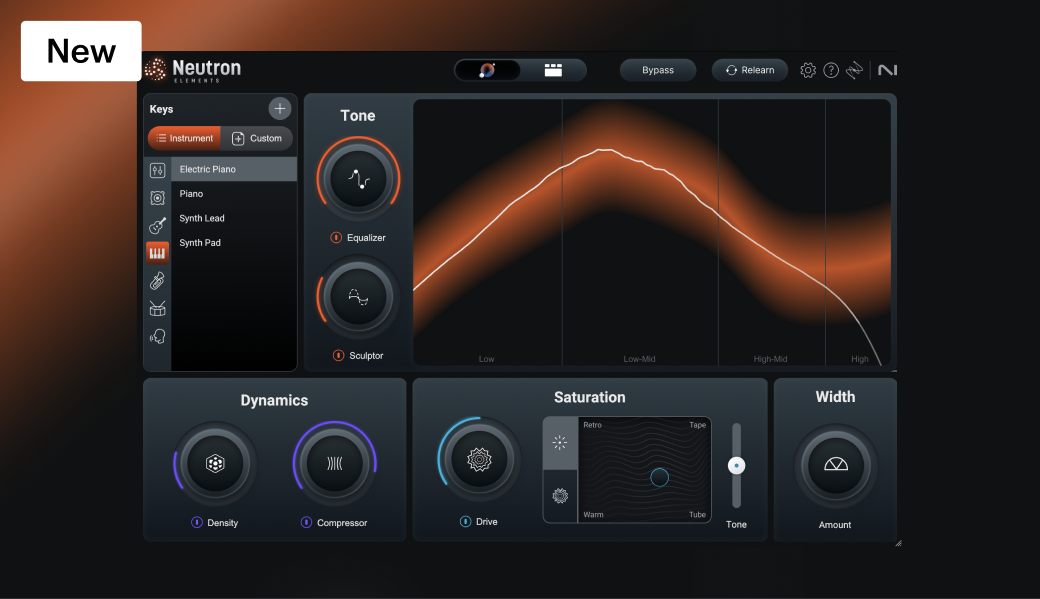The height and width of the screenshot is (599, 1040).
Task: Toggle the Drive power button
Action: (x=466, y=521)
